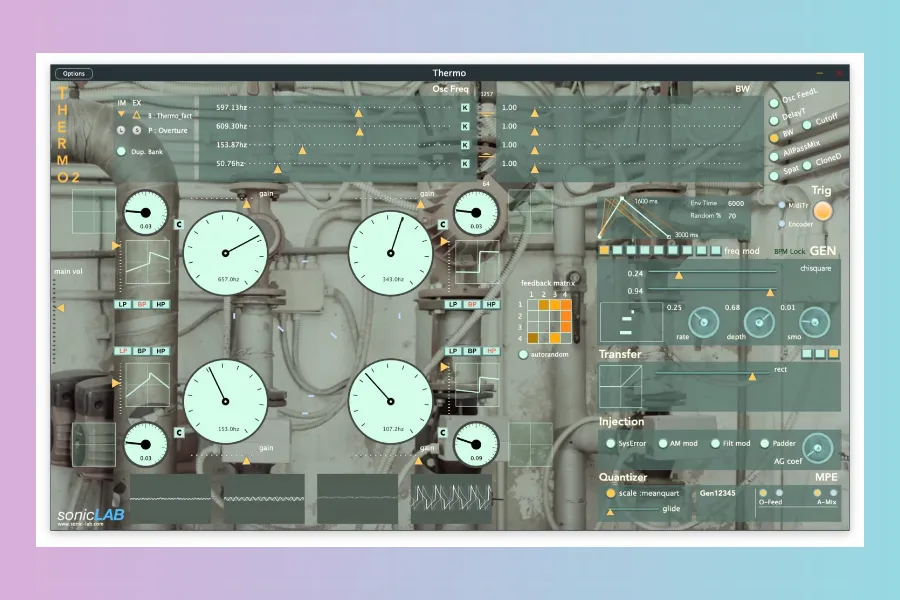Click the orange Trig trigger button

[x=823, y=212]
